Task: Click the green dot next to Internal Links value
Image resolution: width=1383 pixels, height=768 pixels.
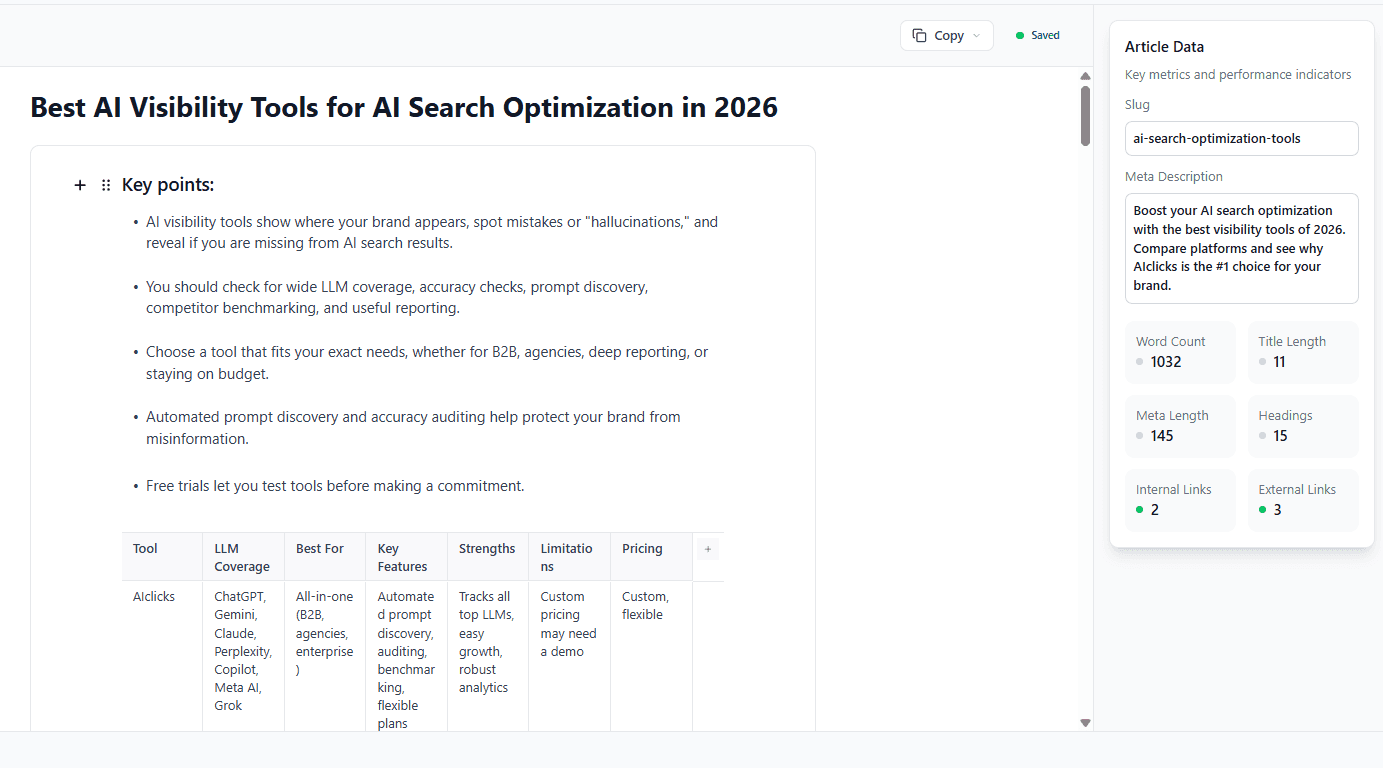Action: 1140,510
